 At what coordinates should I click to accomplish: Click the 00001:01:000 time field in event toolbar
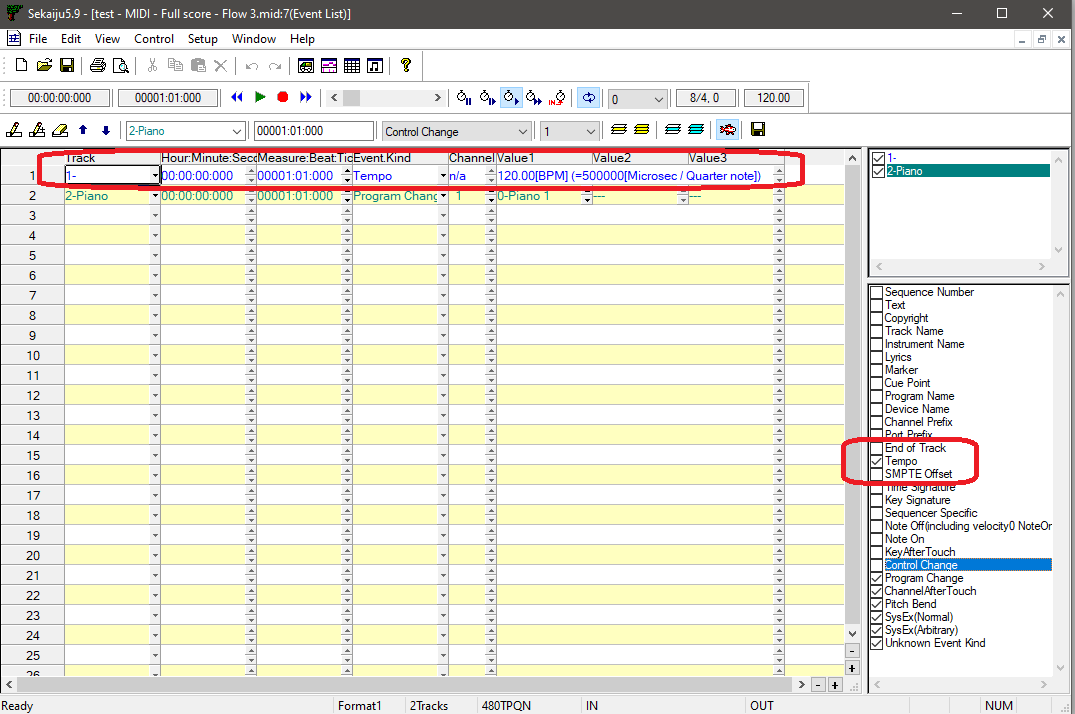tap(314, 131)
